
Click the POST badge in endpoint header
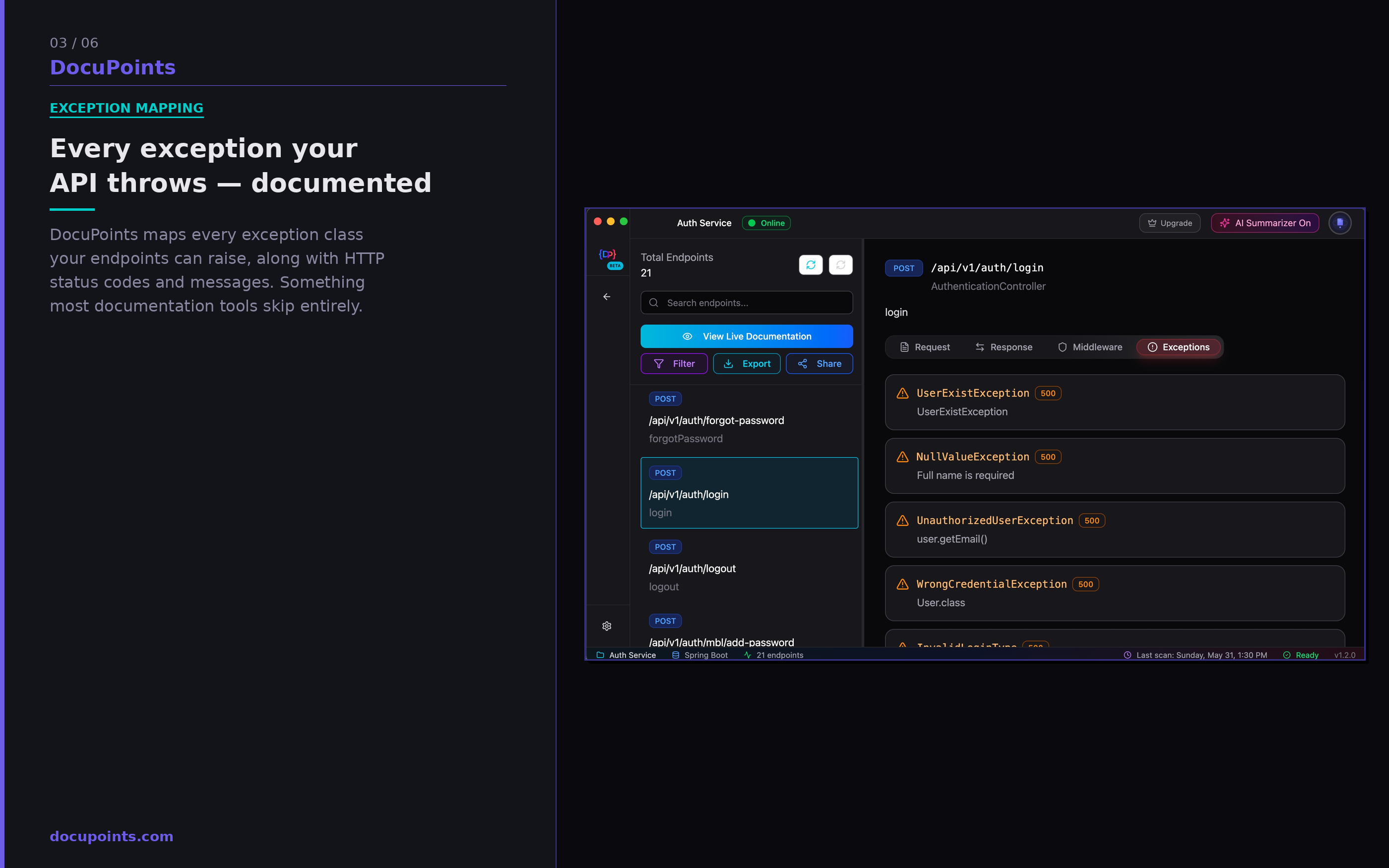click(903, 268)
